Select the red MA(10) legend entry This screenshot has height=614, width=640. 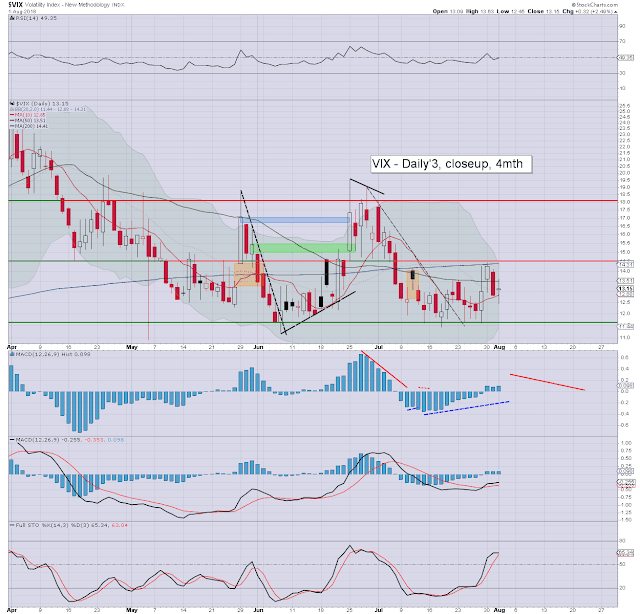[28, 115]
